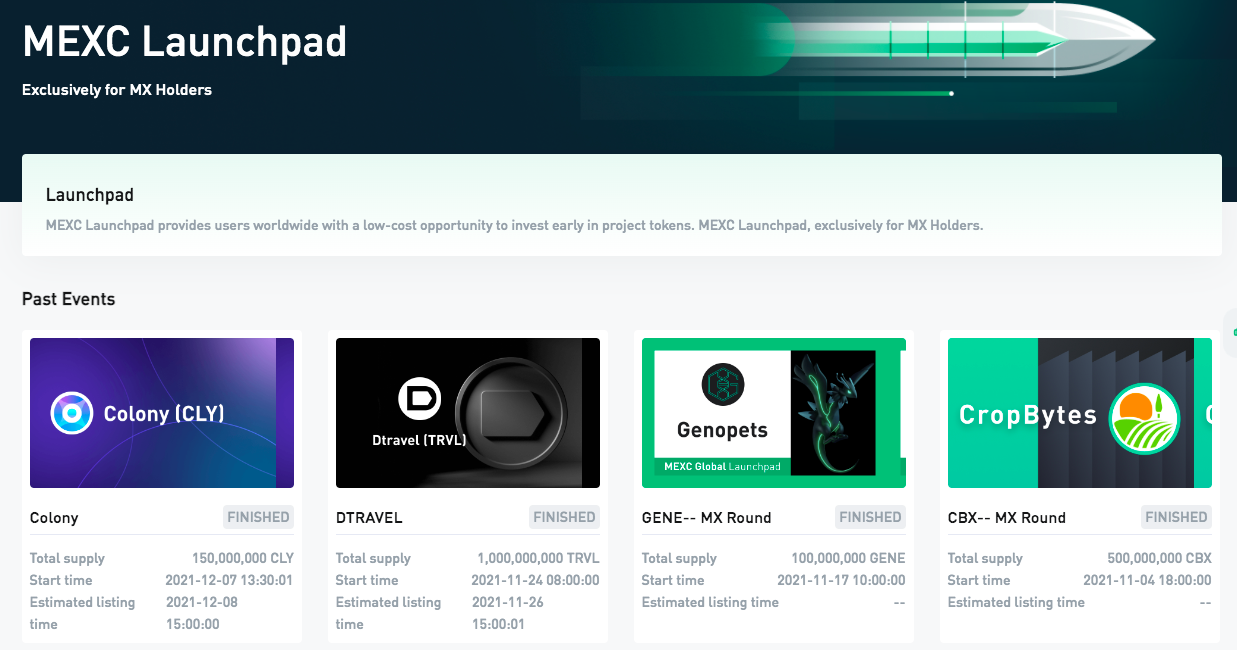The width and height of the screenshot is (1237, 650).
Task: Open the CropBytes banner thumbnail
Action: (x=1080, y=413)
